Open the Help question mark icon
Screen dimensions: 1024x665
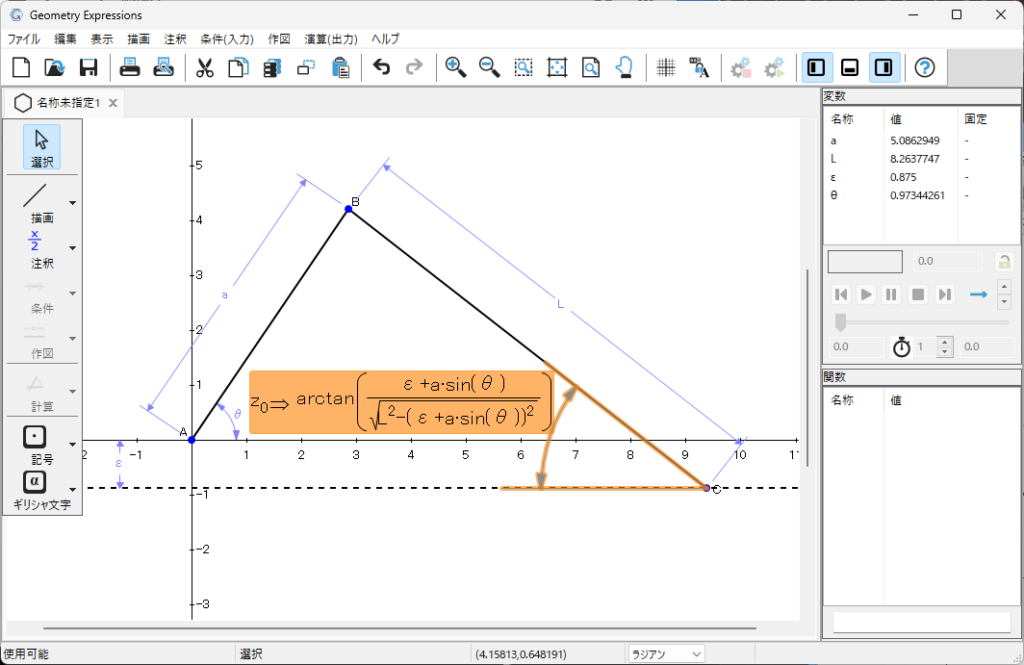coord(925,68)
